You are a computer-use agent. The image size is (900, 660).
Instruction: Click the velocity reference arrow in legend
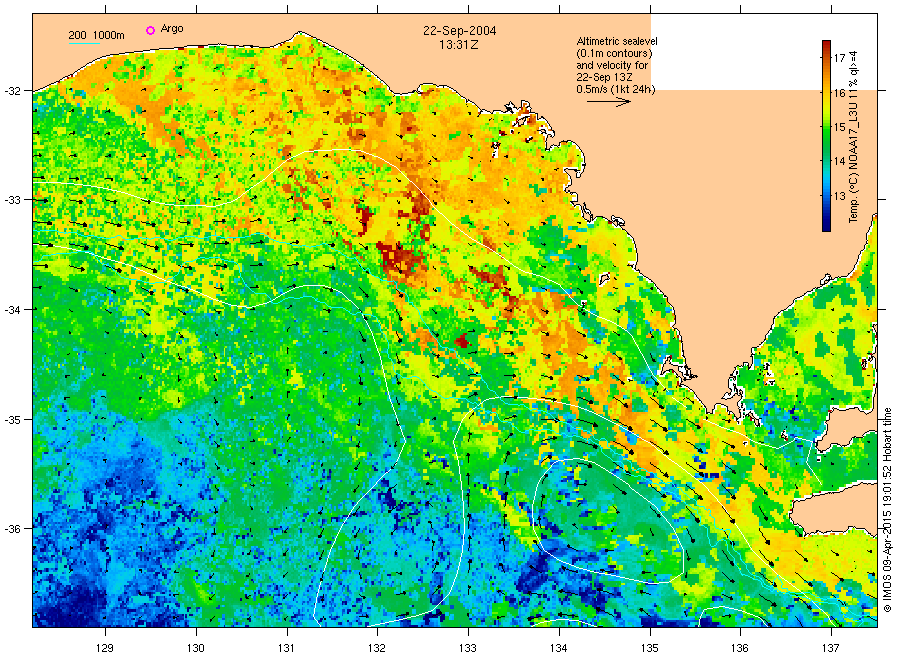pyautogui.click(x=609, y=102)
